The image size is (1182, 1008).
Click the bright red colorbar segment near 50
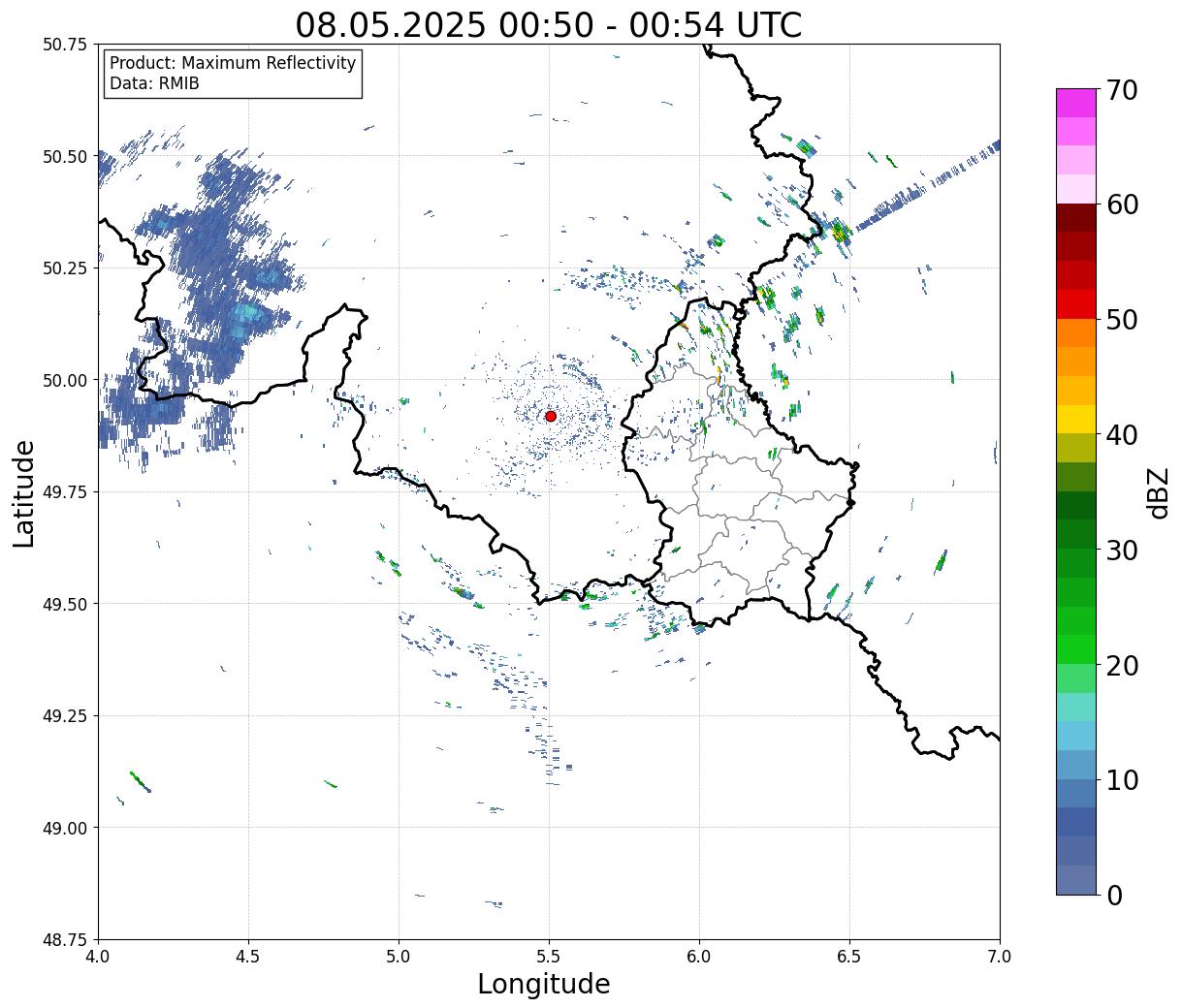(1076, 304)
